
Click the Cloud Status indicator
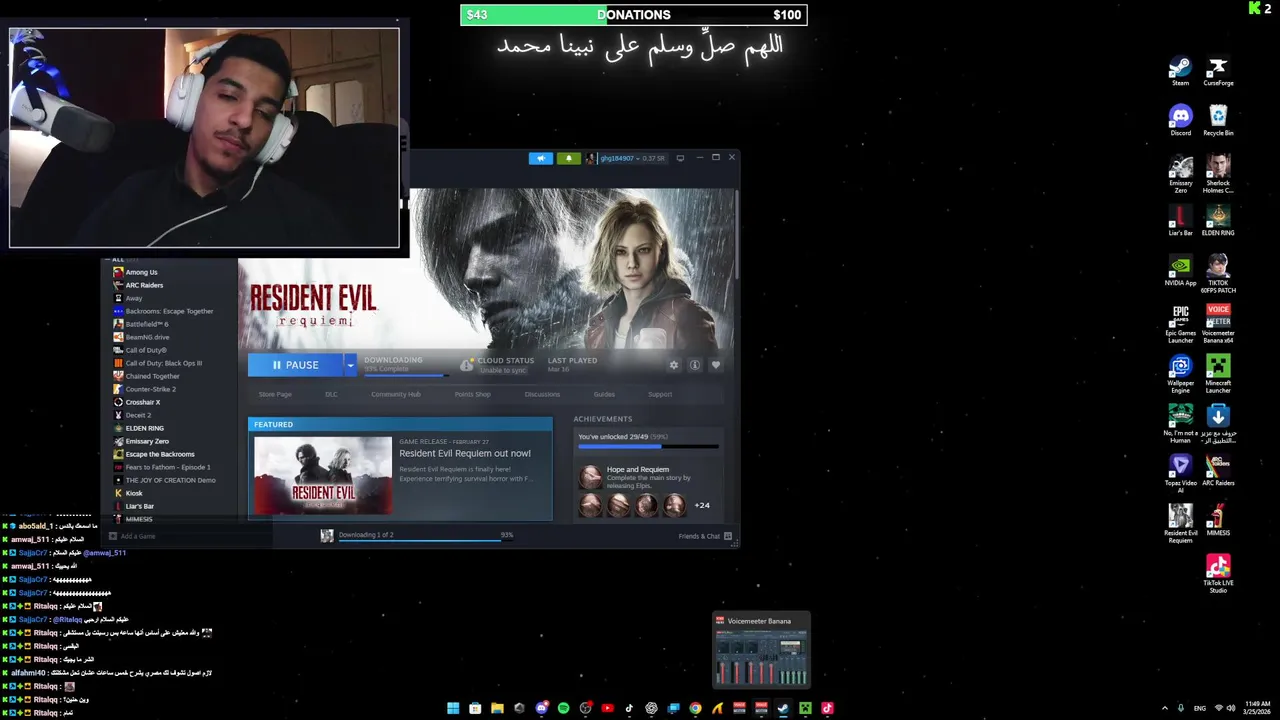(x=497, y=365)
